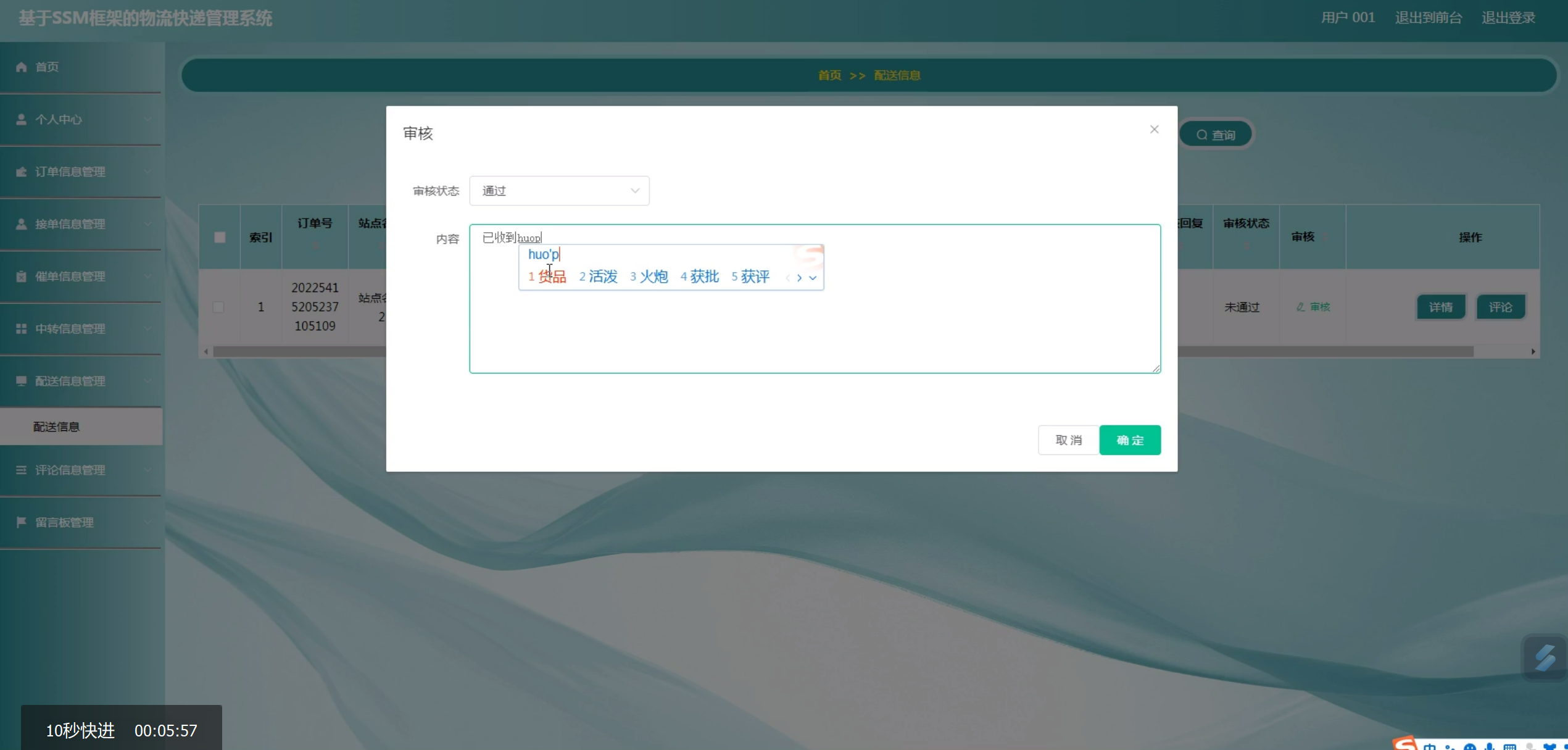Image resolution: width=1568 pixels, height=750 pixels.
Task: Open the 审核状态 dropdown showing 通过
Action: [x=559, y=191]
